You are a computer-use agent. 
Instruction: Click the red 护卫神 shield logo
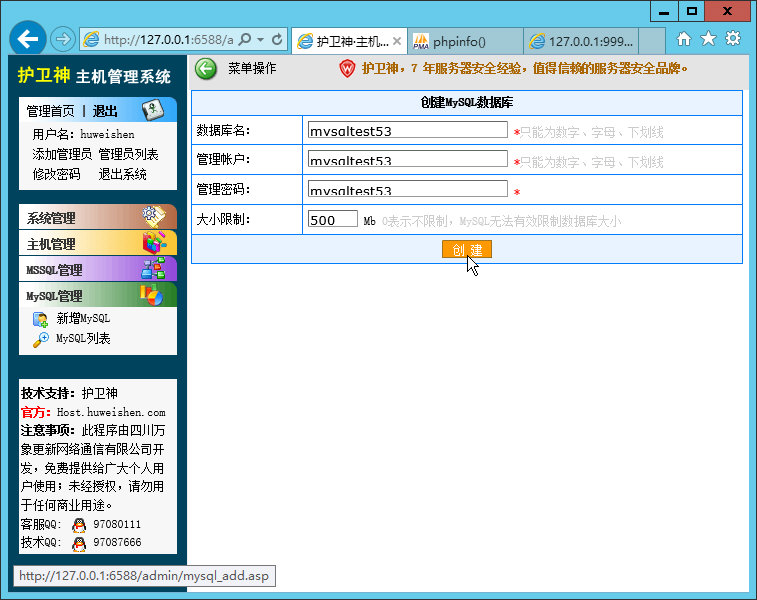tap(347, 69)
